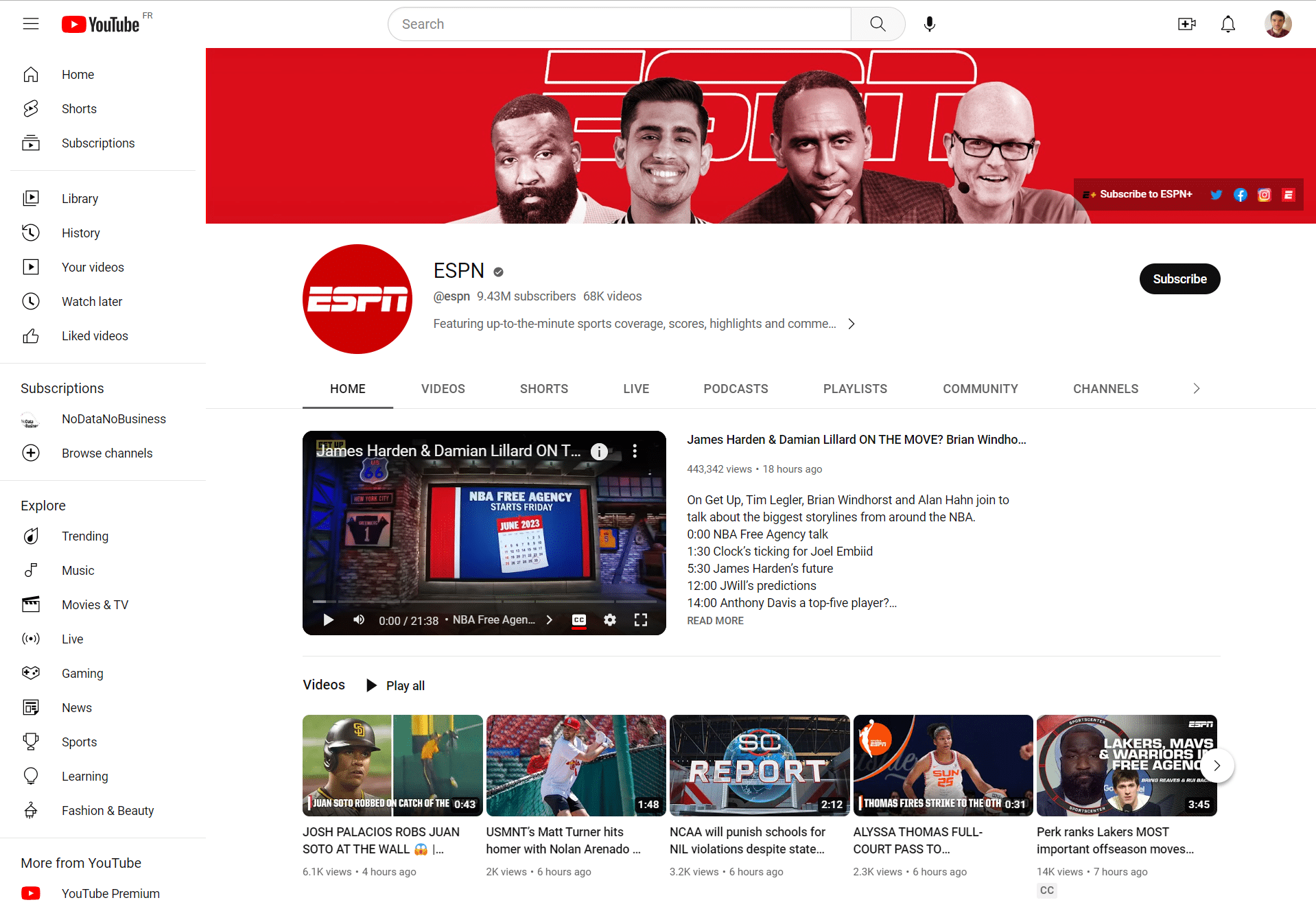The height and width of the screenshot is (911, 1316).
Task: Open Trending in Explore section
Action: pos(103,536)
